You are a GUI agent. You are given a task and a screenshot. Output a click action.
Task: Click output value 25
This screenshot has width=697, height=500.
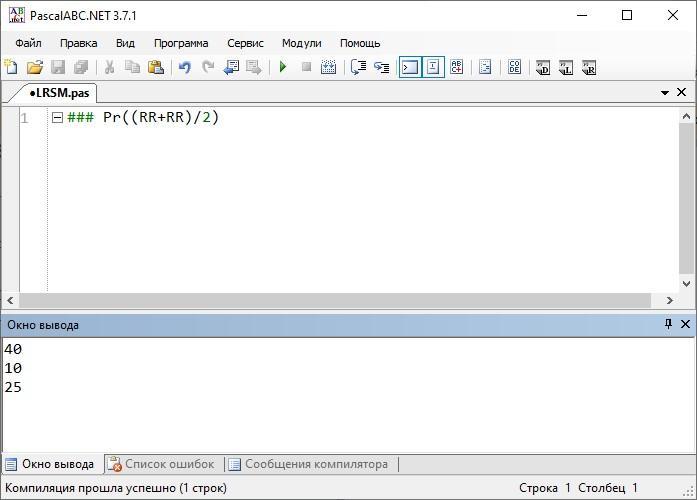(13, 388)
